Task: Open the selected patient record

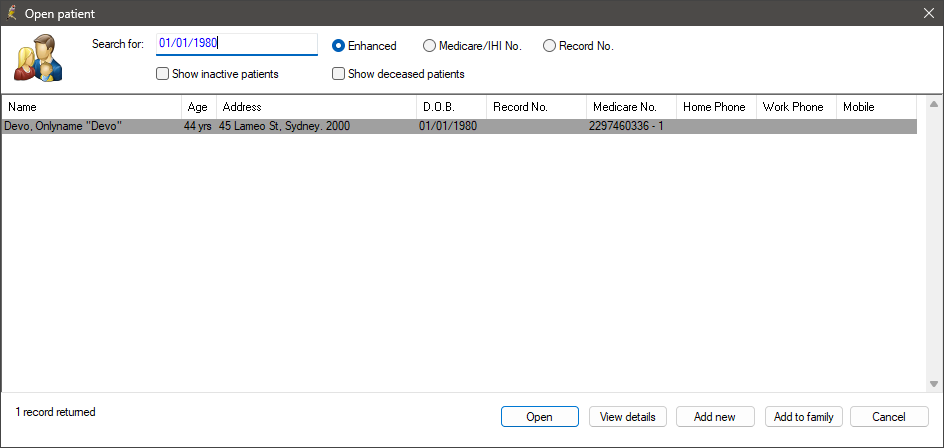Action: pyautogui.click(x=539, y=417)
